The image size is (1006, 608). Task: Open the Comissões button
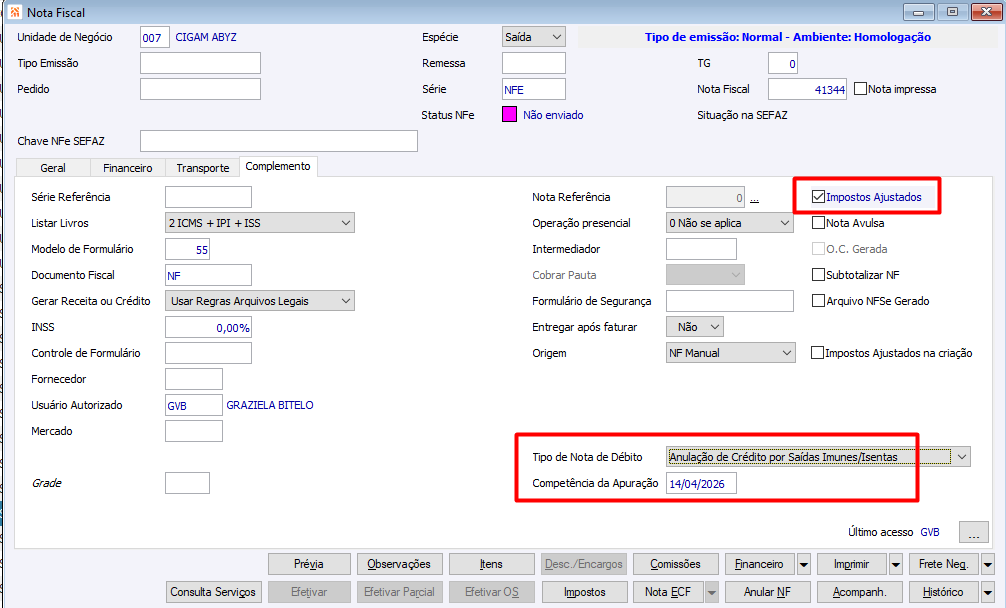(675, 564)
